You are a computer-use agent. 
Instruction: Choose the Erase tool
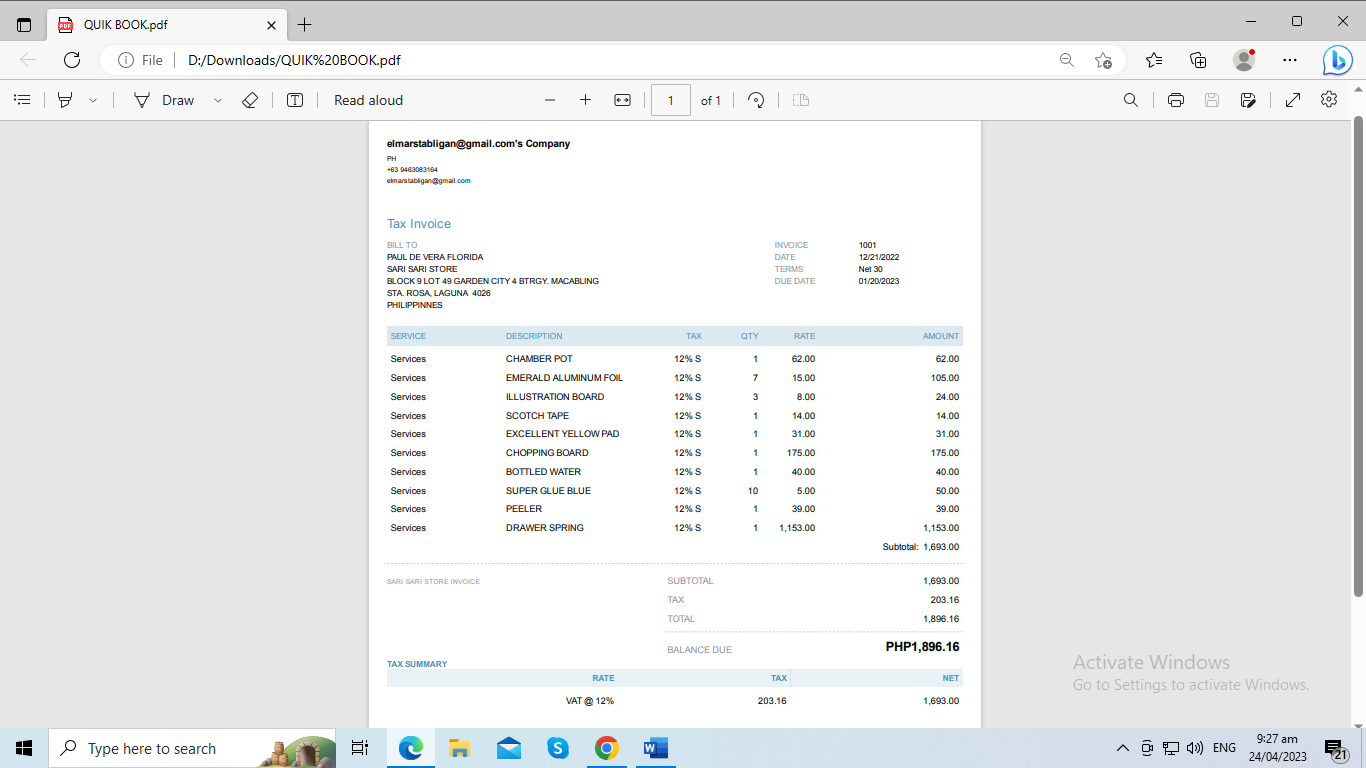251,100
